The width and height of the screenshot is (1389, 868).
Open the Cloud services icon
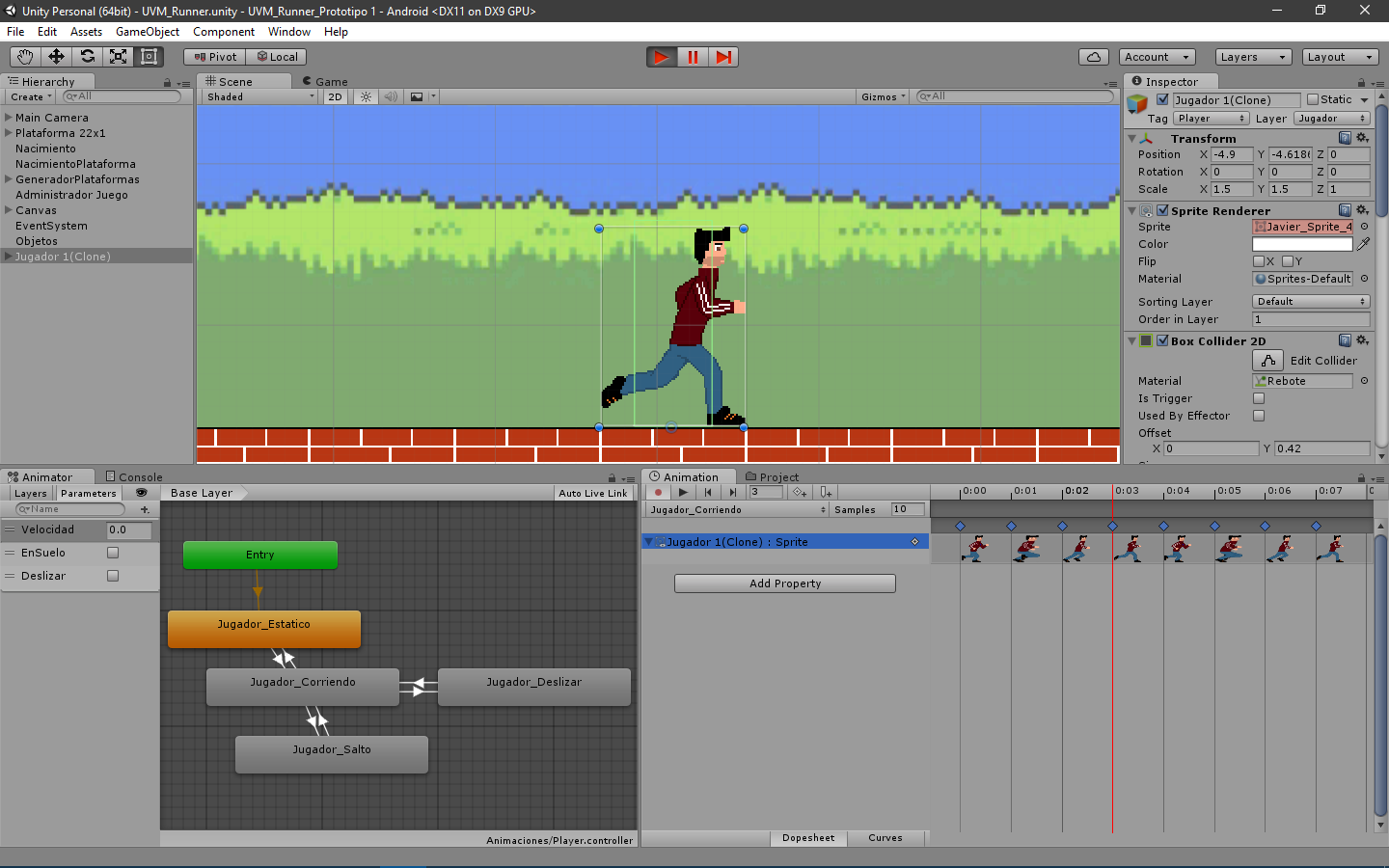tap(1094, 57)
